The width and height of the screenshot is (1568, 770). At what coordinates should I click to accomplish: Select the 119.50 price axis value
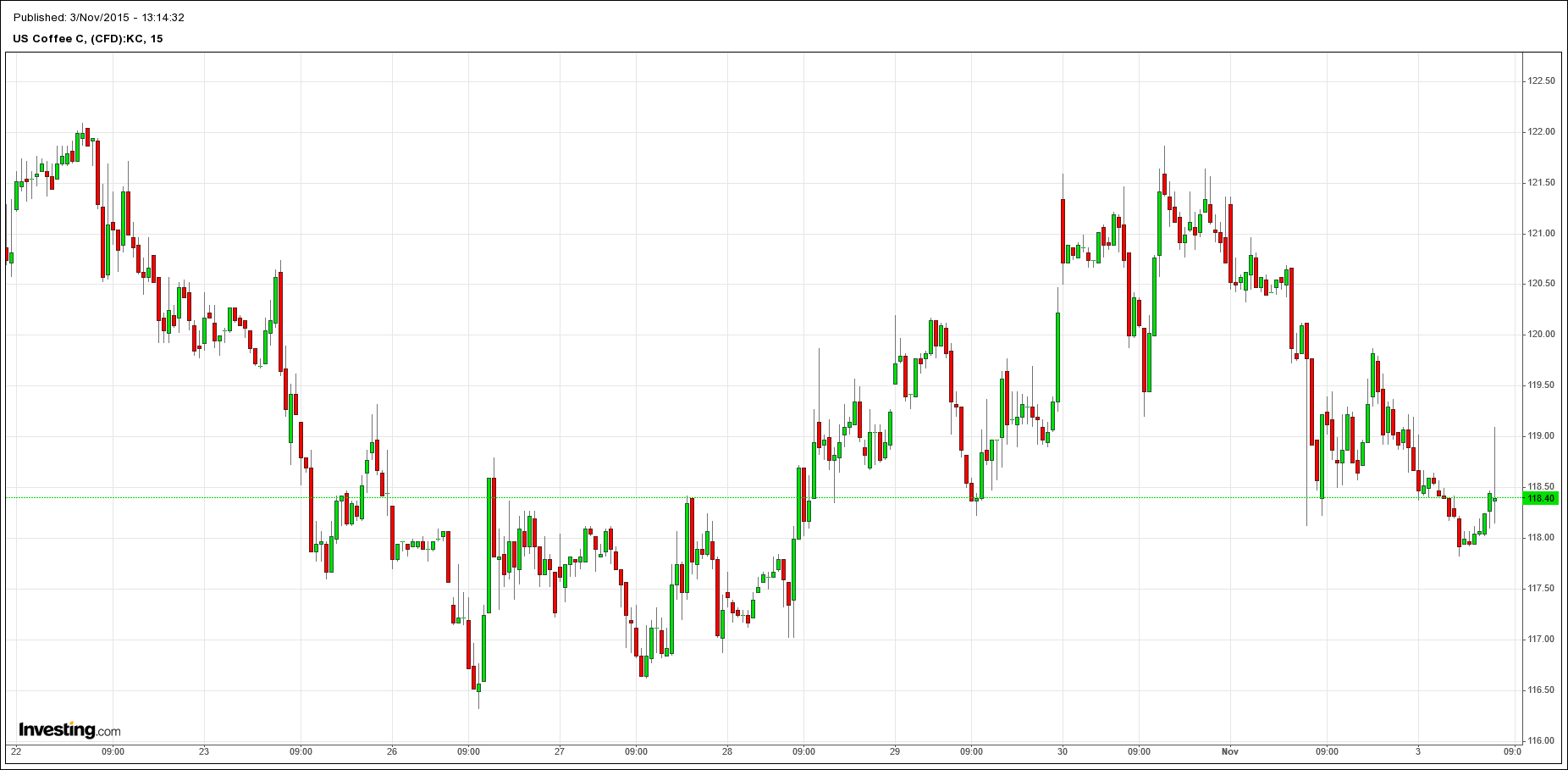pyautogui.click(x=1540, y=385)
